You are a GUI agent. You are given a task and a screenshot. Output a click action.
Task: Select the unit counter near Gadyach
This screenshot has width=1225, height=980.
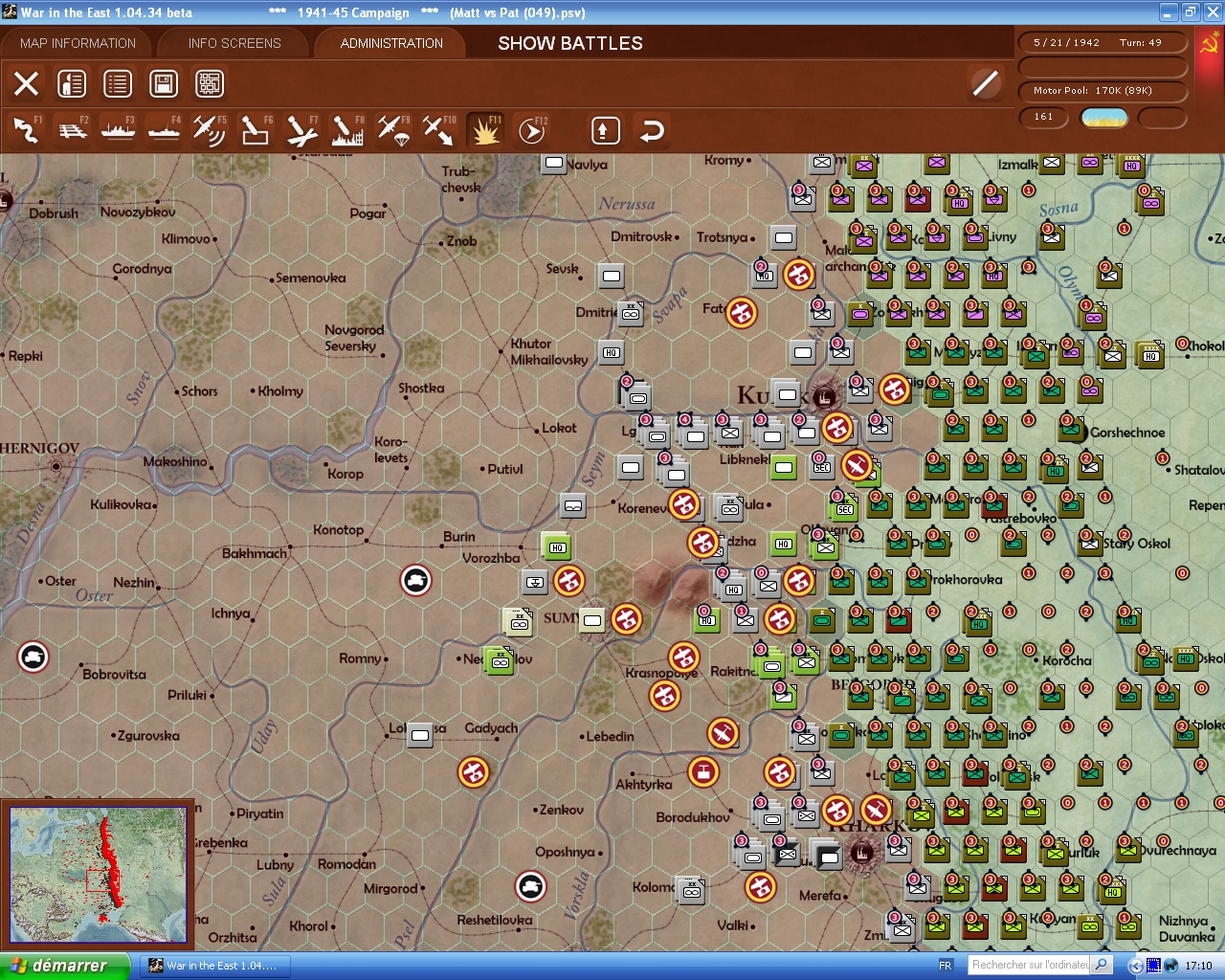point(420,735)
